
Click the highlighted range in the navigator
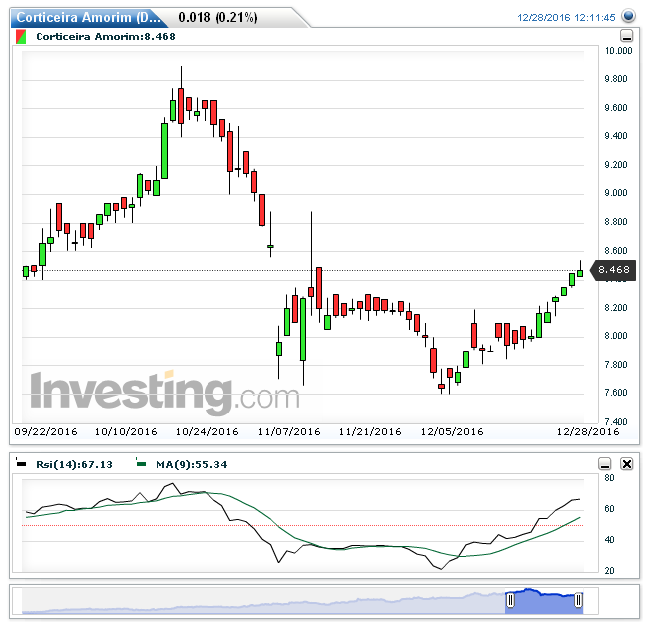pos(544,600)
